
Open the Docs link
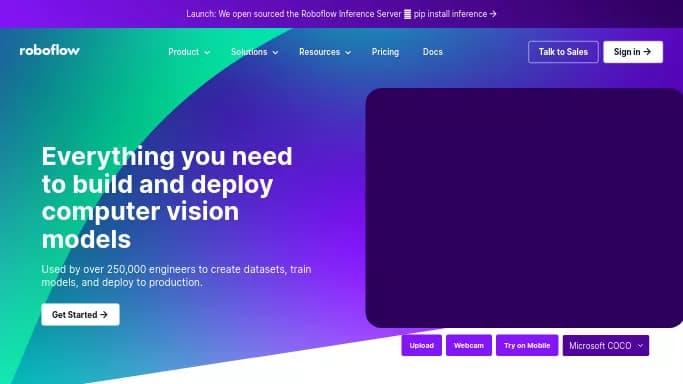coord(433,52)
